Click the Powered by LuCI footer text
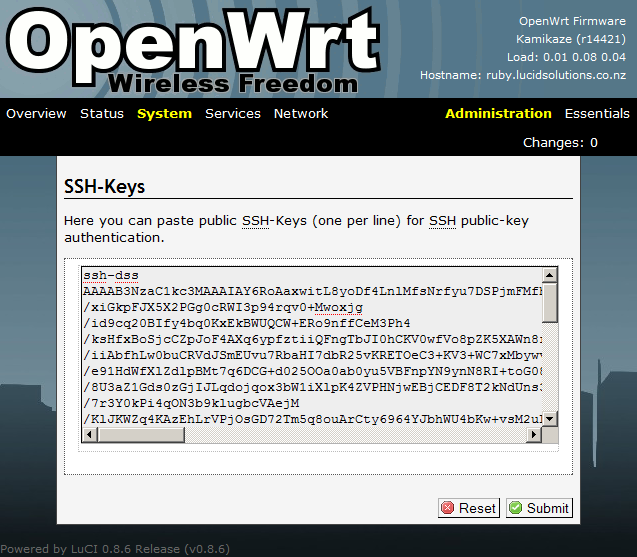This screenshot has height=557, width=637. tap(115, 549)
